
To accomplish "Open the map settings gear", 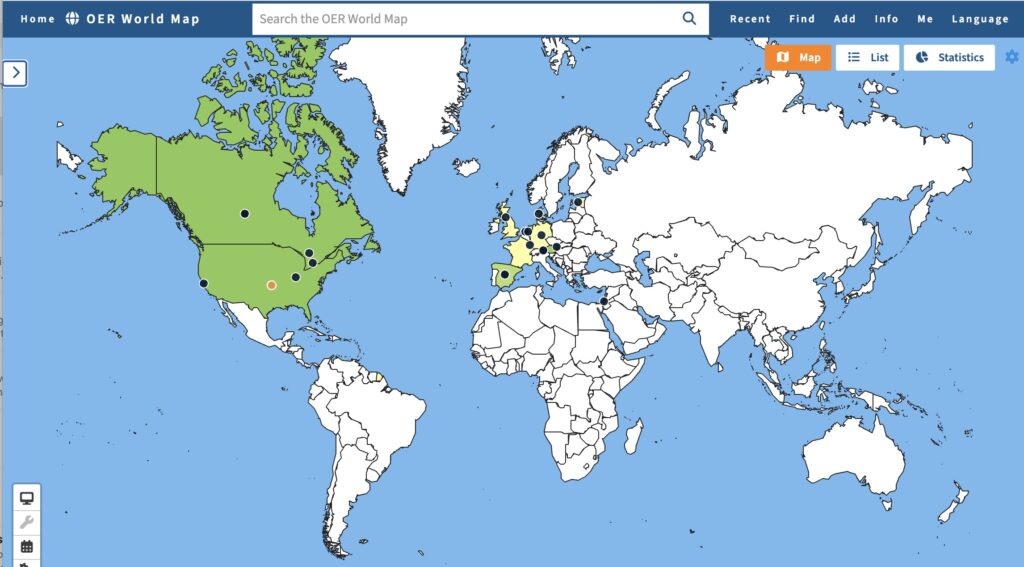I will pyautogui.click(x=1011, y=57).
